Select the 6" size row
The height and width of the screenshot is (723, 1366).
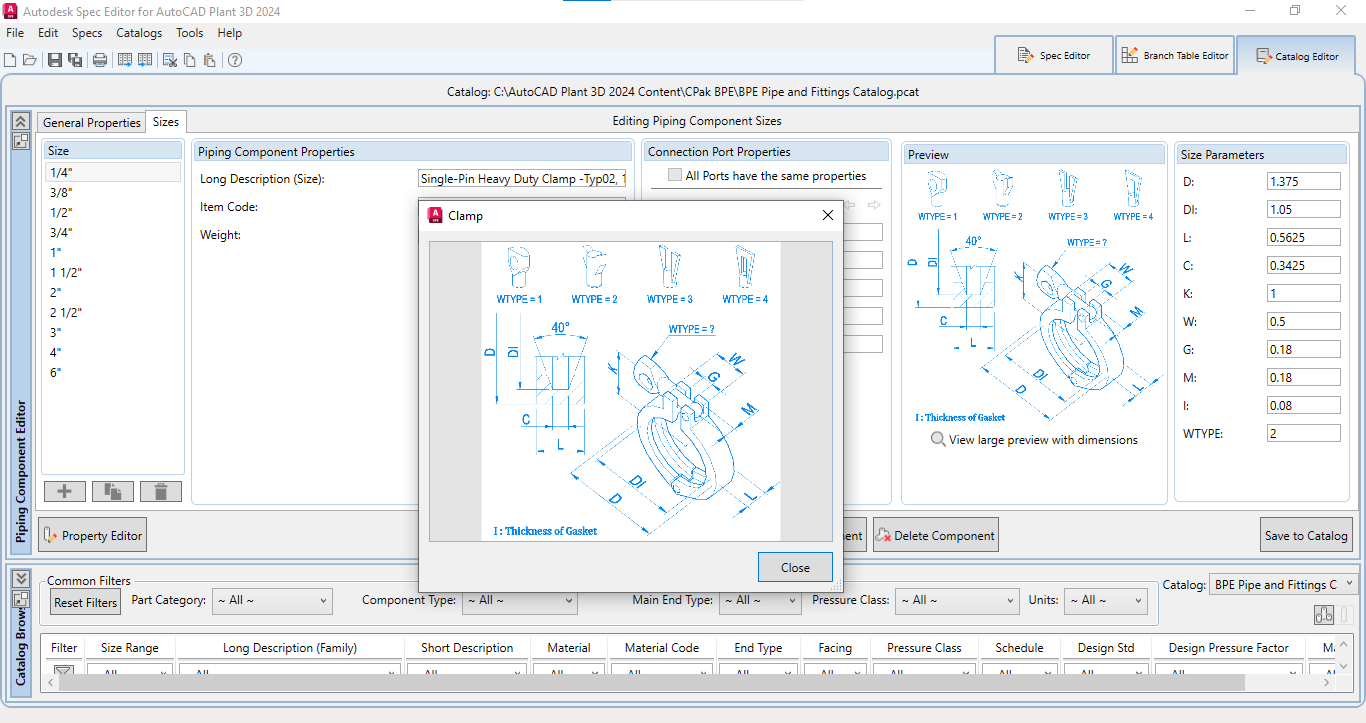coord(113,372)
